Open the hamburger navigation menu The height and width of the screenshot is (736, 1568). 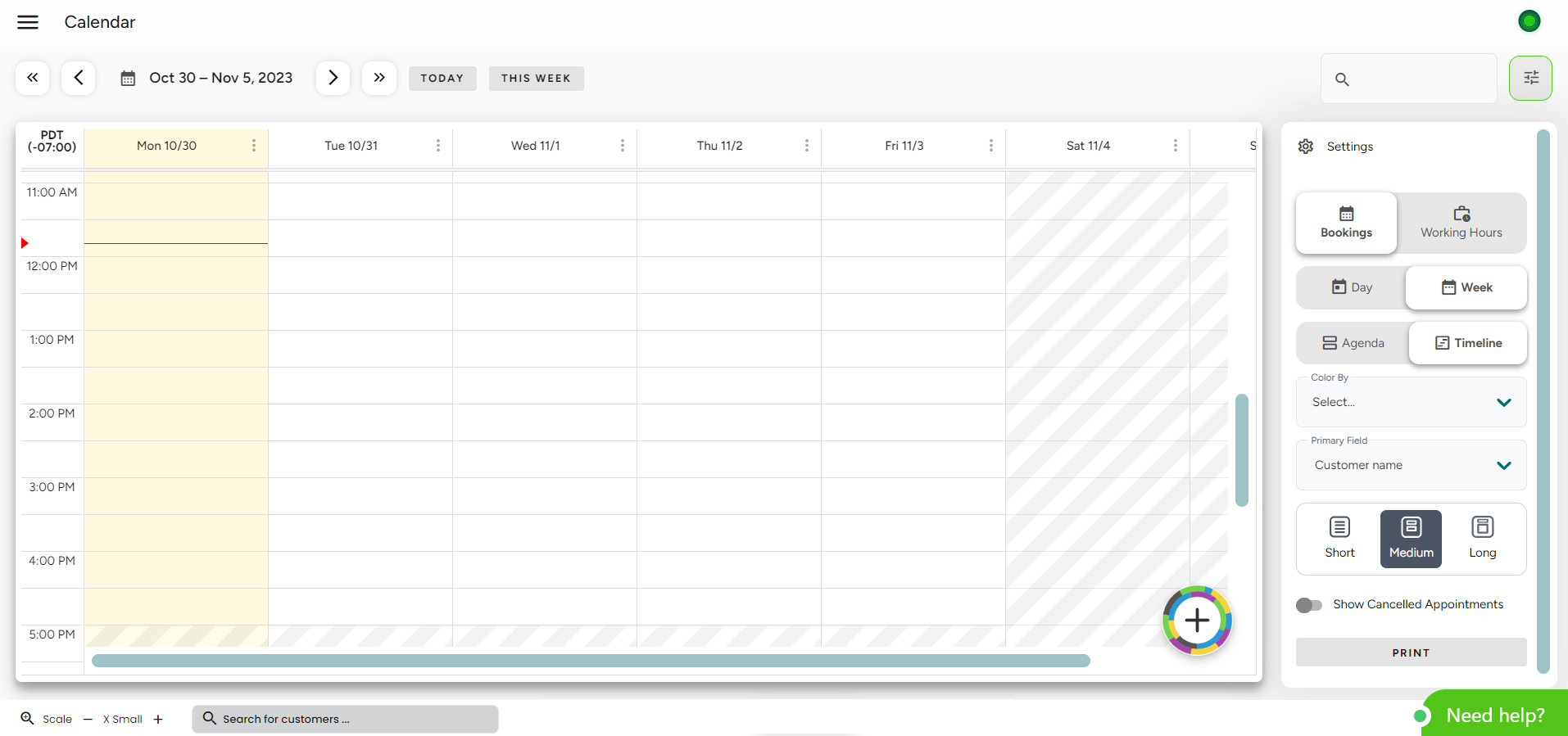pyautogui.click(x=28, y=22)
